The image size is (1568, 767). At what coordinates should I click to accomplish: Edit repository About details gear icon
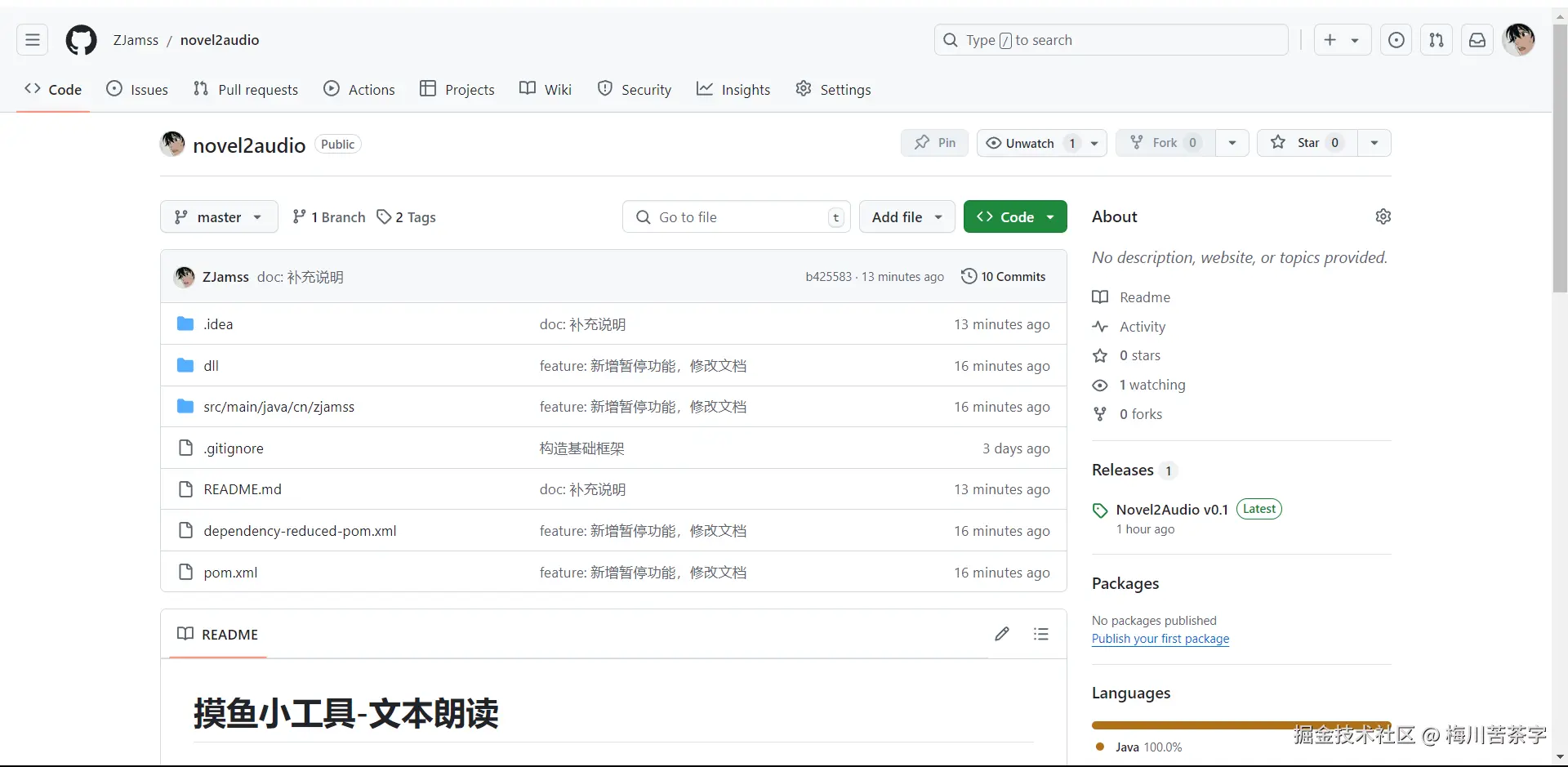tap(1383, 216)
